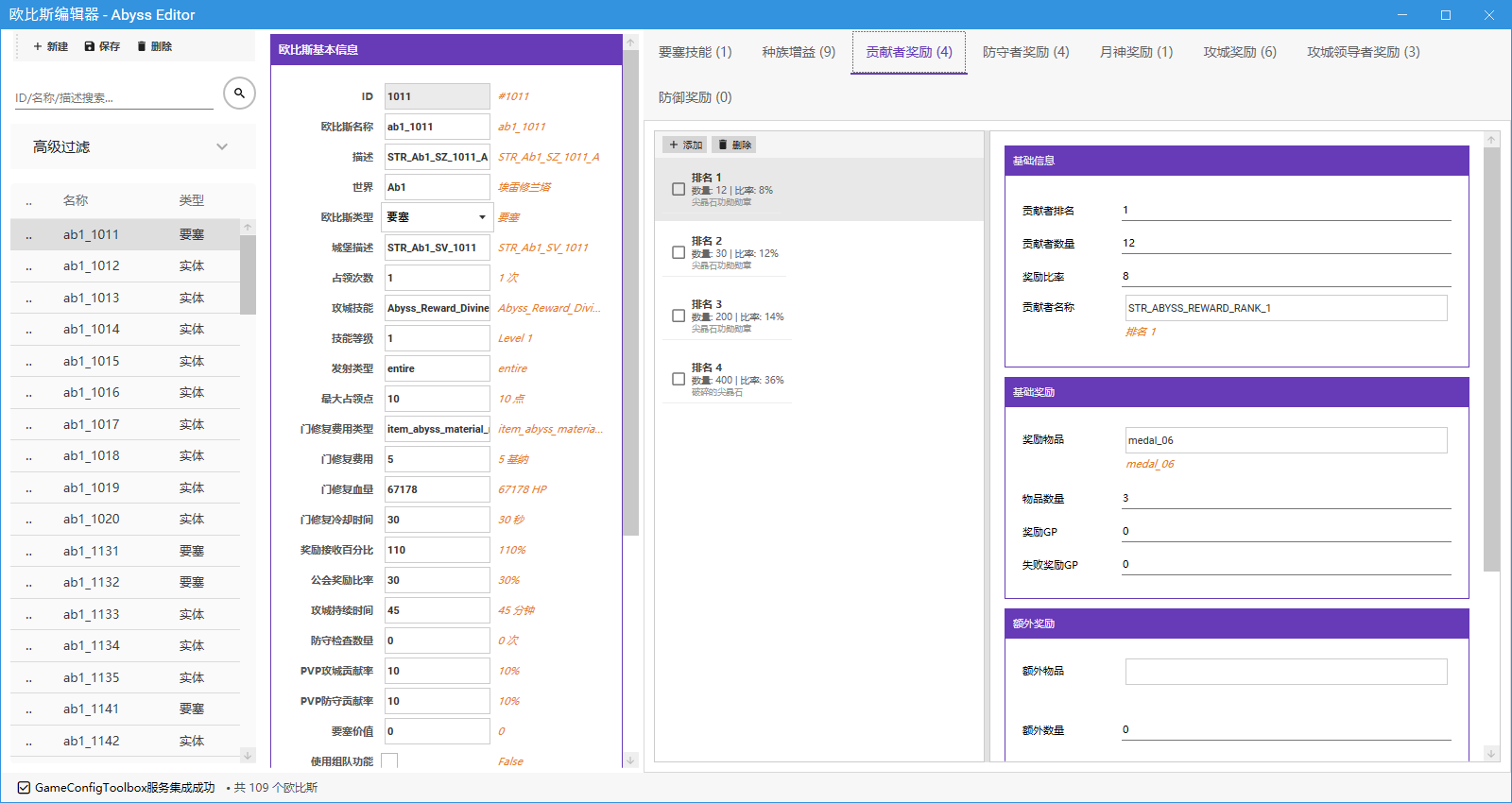This screenshot has width=1512, height=803.
Task: Click the search magnifier icon button
Action: [x=239, y=93]
